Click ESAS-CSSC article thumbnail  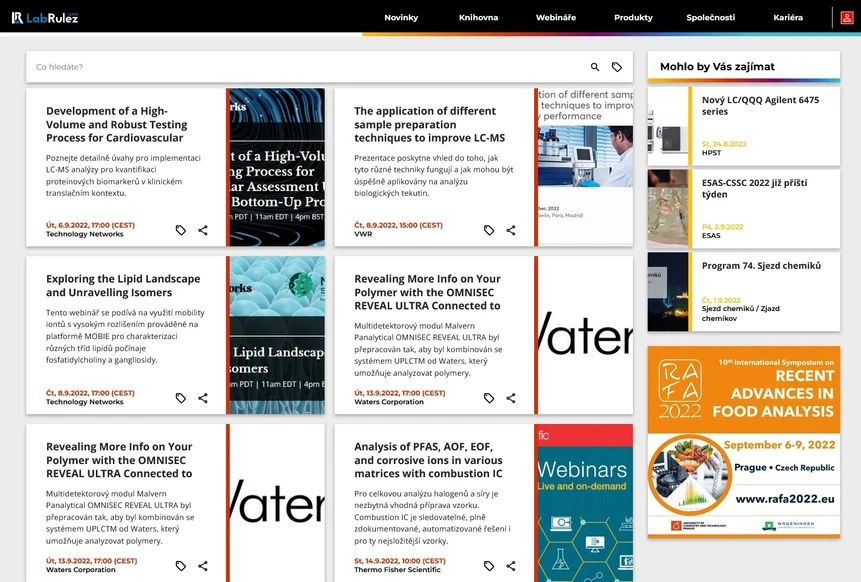[x=668, y=209]
